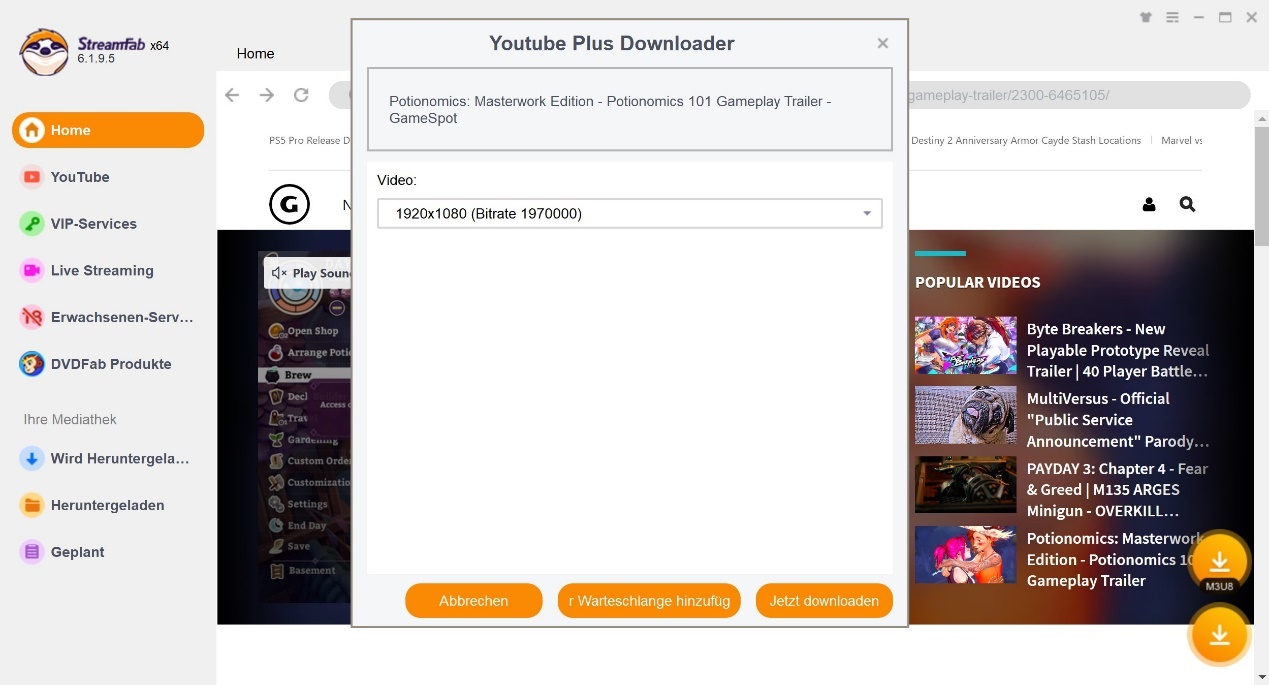
Task: Add video to Warteschlange queue
Action: (x=649, y=601)
